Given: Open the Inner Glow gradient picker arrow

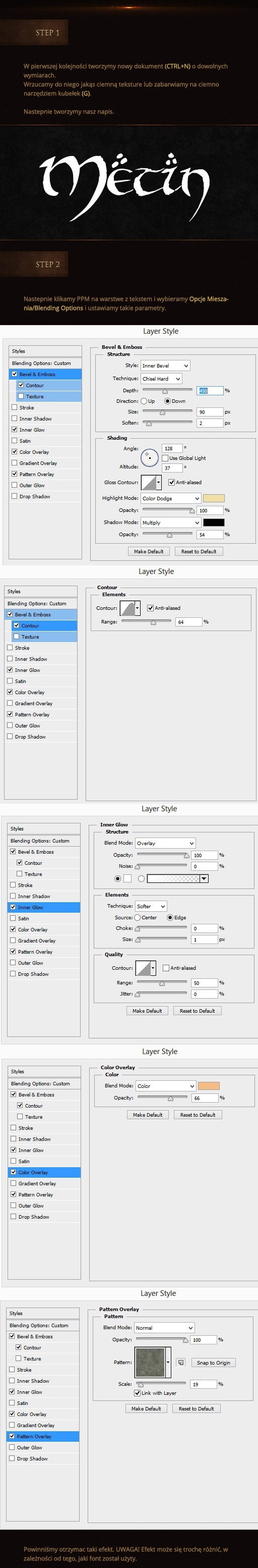Looking at the screenshot, I should coord(204,878).
